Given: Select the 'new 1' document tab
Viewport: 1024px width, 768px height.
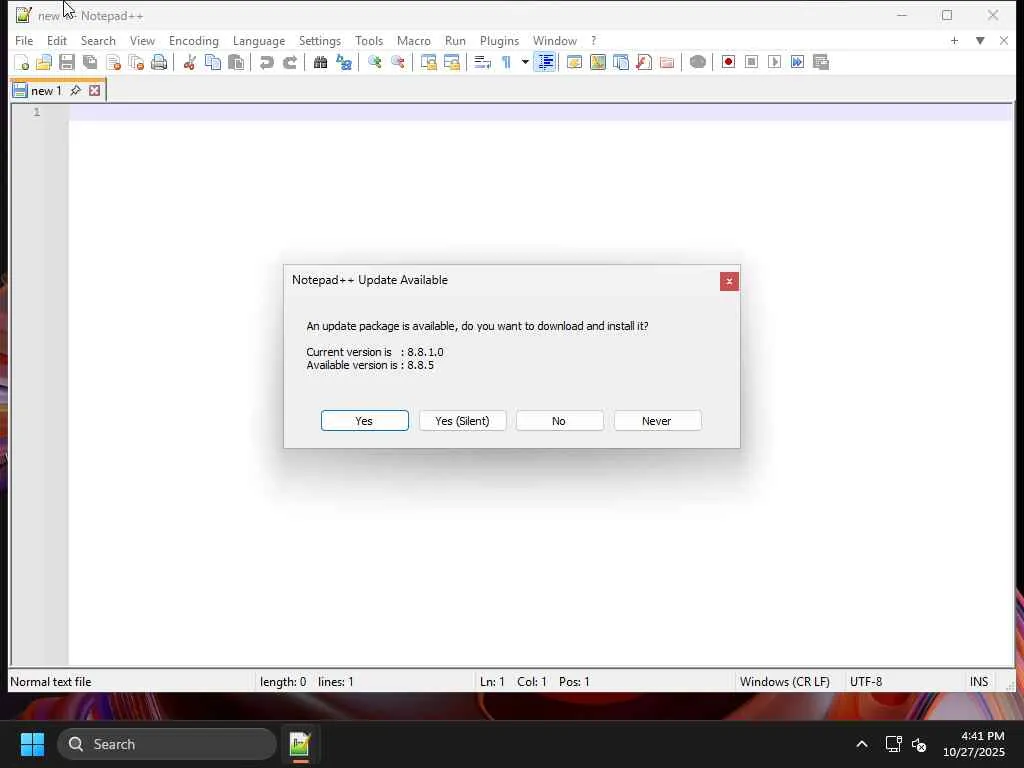Looking at the screenshot, I should 46,91.
